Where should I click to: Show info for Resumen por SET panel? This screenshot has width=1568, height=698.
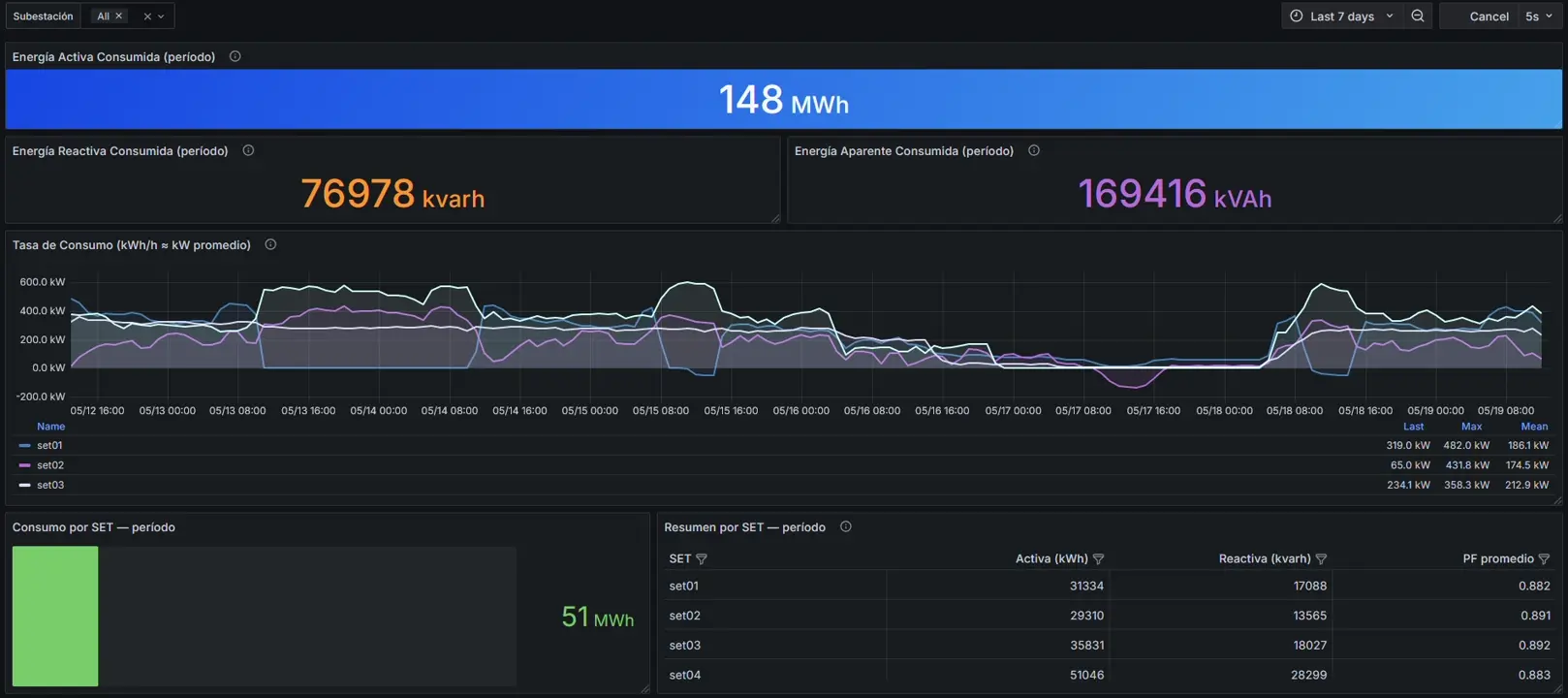(x=846, y=527)
